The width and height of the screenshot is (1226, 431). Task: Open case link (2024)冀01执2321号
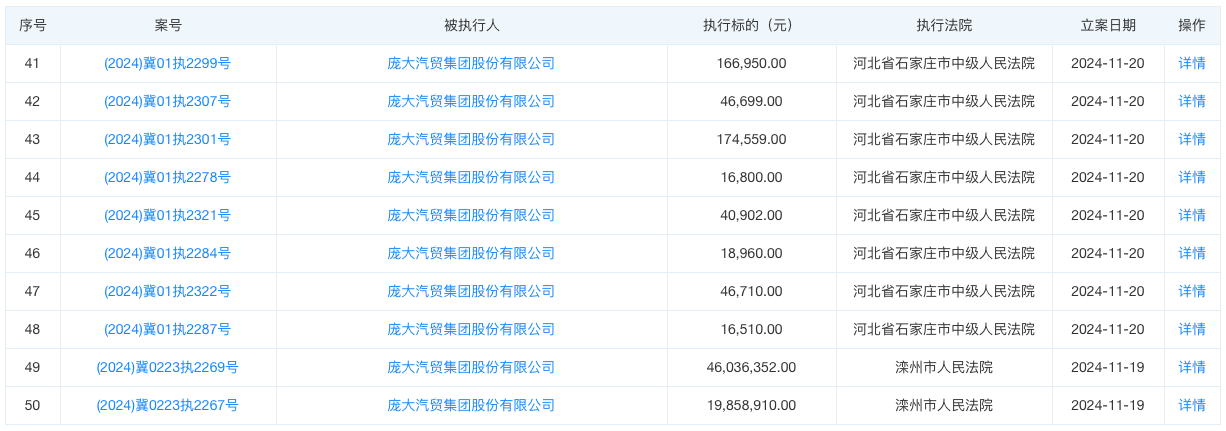tap(167, 215)
